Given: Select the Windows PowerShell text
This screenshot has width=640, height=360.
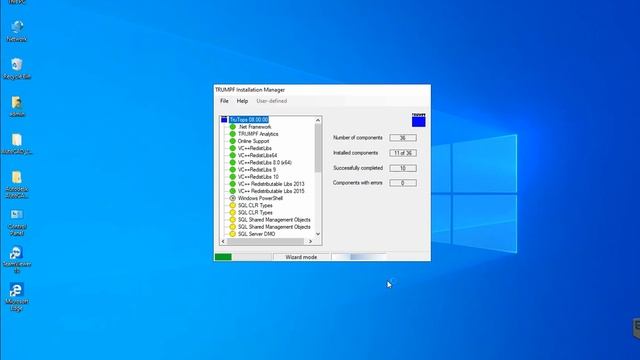Looking at the screenshot, I should 260,198.
